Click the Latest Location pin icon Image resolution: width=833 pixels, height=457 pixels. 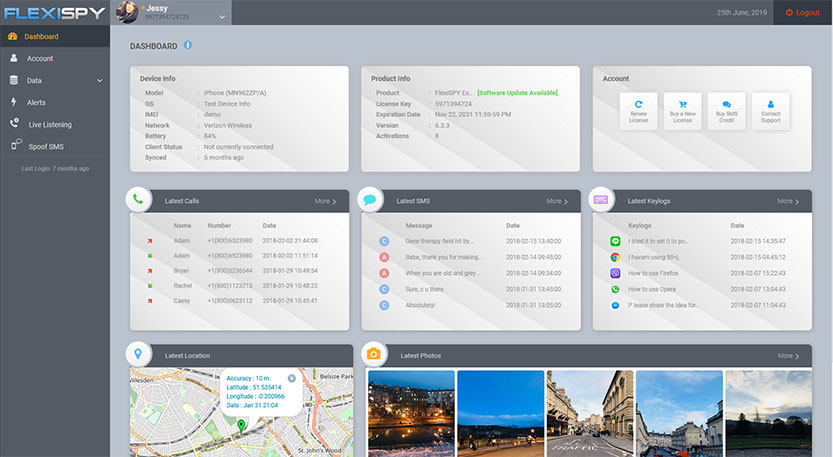138,354
